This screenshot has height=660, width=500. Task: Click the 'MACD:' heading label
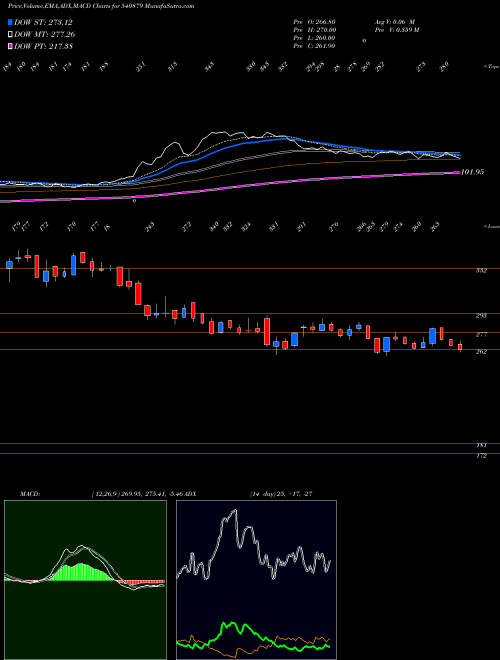click(x=29, y=494)
